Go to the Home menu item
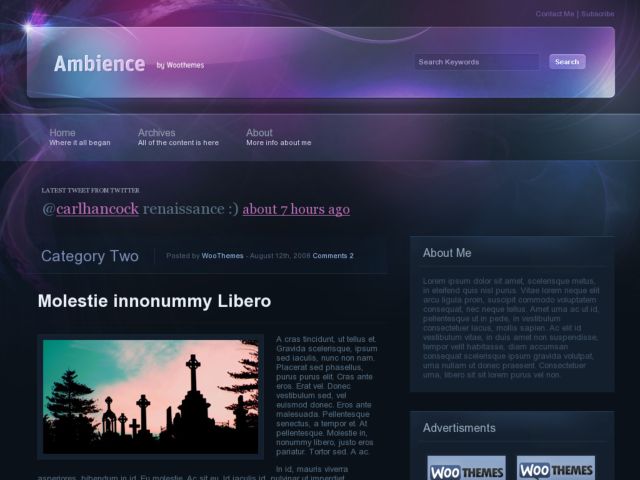640x480 pixels. 80,137
